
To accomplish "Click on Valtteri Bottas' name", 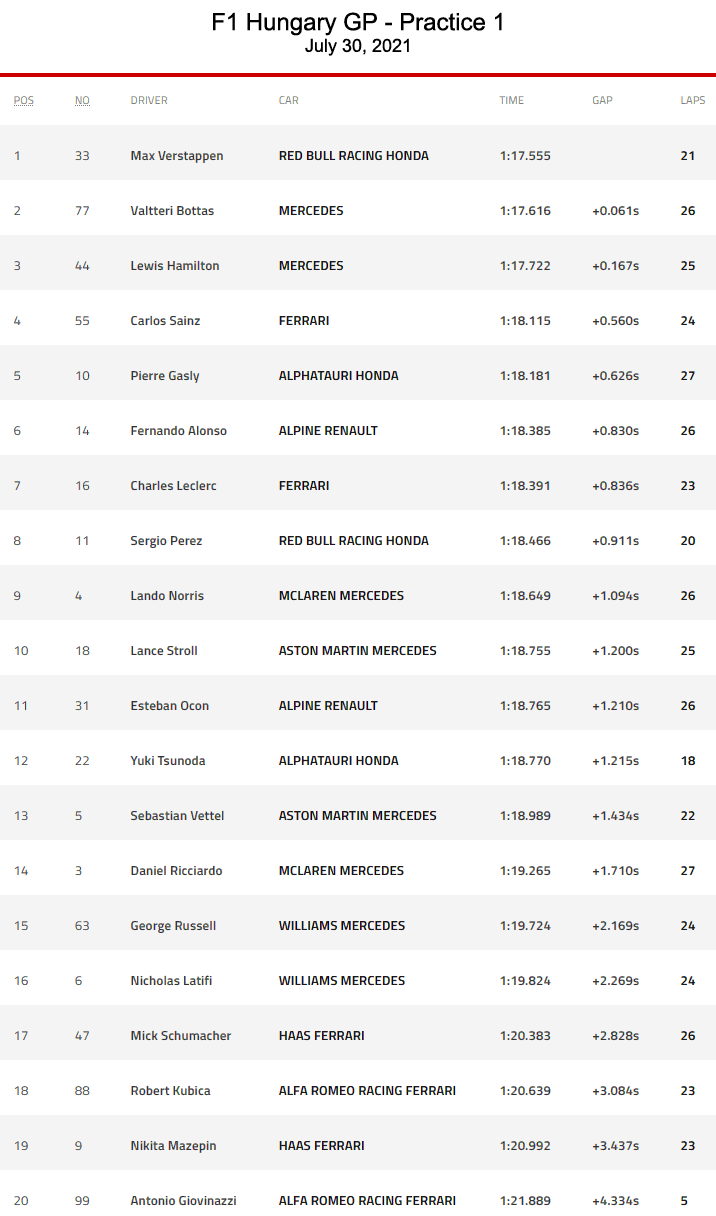I will (172, 211).
